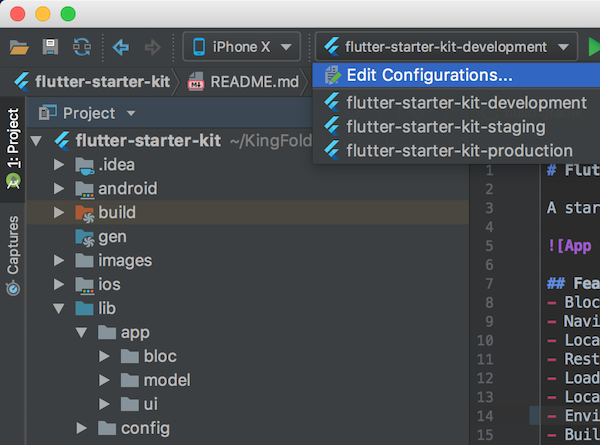Viewport: 600px width, 445px height.
Task: Select the gen folder in tree
Action: pyautogui.click(x=111, y=236)
